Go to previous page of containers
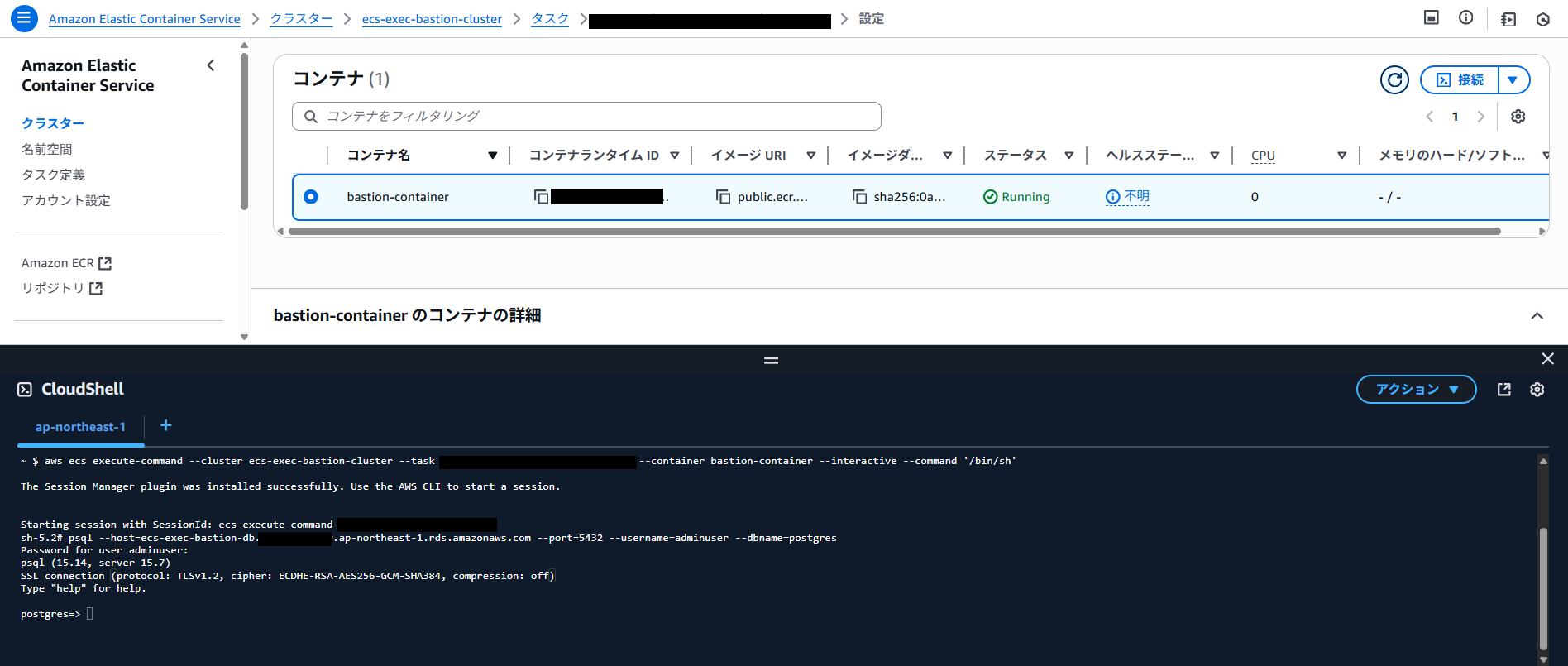This screenshot has height=666, width=1568. [x=1429, y=117]
